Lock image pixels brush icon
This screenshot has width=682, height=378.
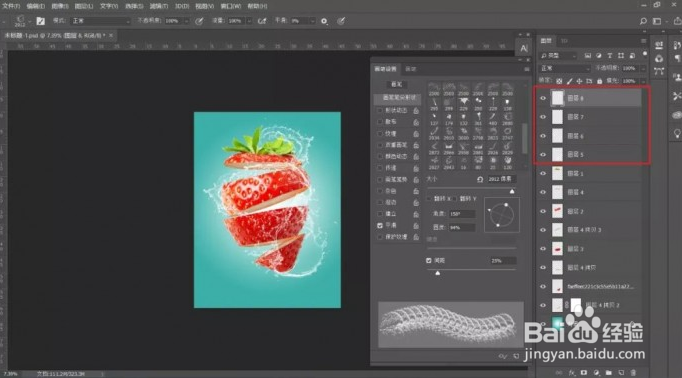coord(569,81)
